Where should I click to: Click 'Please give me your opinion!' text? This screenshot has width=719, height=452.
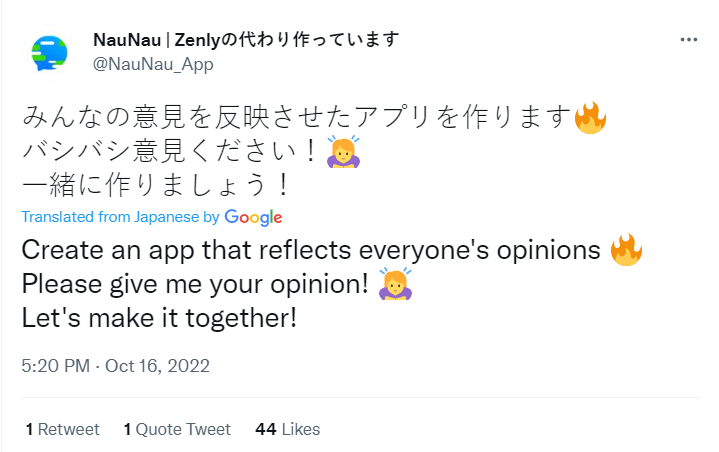click(x=194, y=284)
